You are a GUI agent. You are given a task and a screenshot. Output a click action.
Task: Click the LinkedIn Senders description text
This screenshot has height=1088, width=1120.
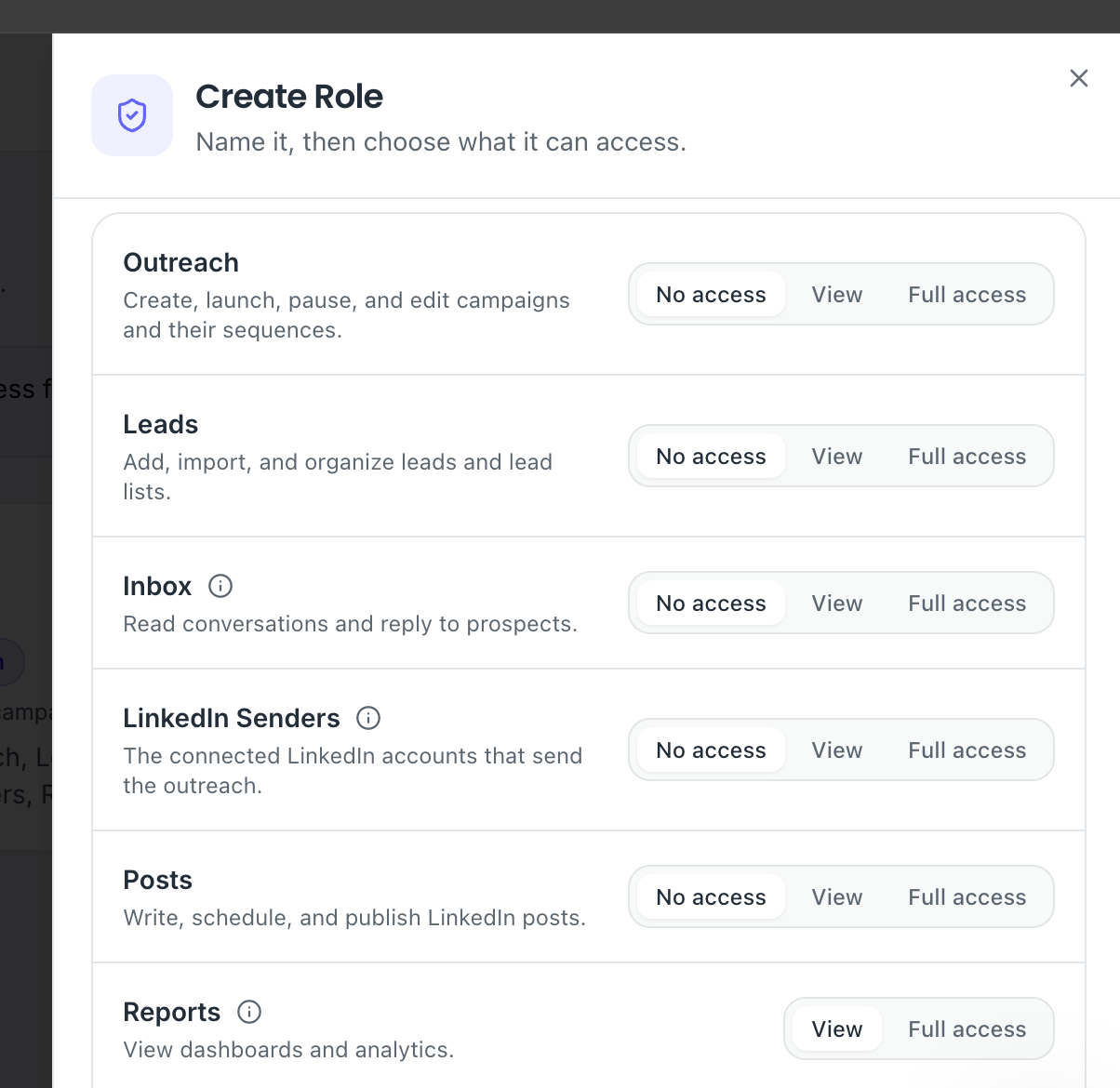(353, 771)
